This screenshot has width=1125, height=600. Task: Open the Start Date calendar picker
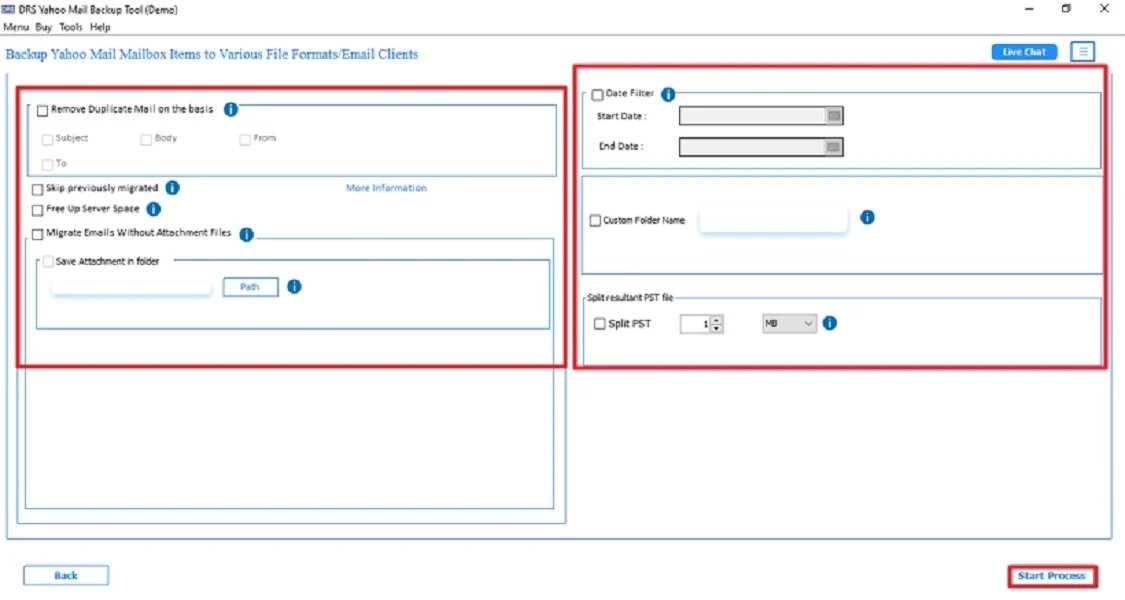[834, 116]
